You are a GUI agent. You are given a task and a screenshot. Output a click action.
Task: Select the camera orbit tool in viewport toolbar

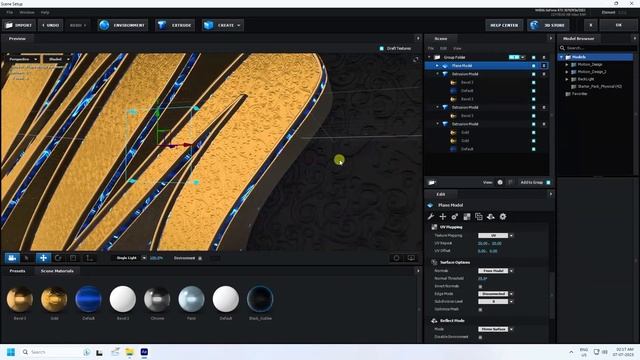pyautogui.click(x=12, y=258)
